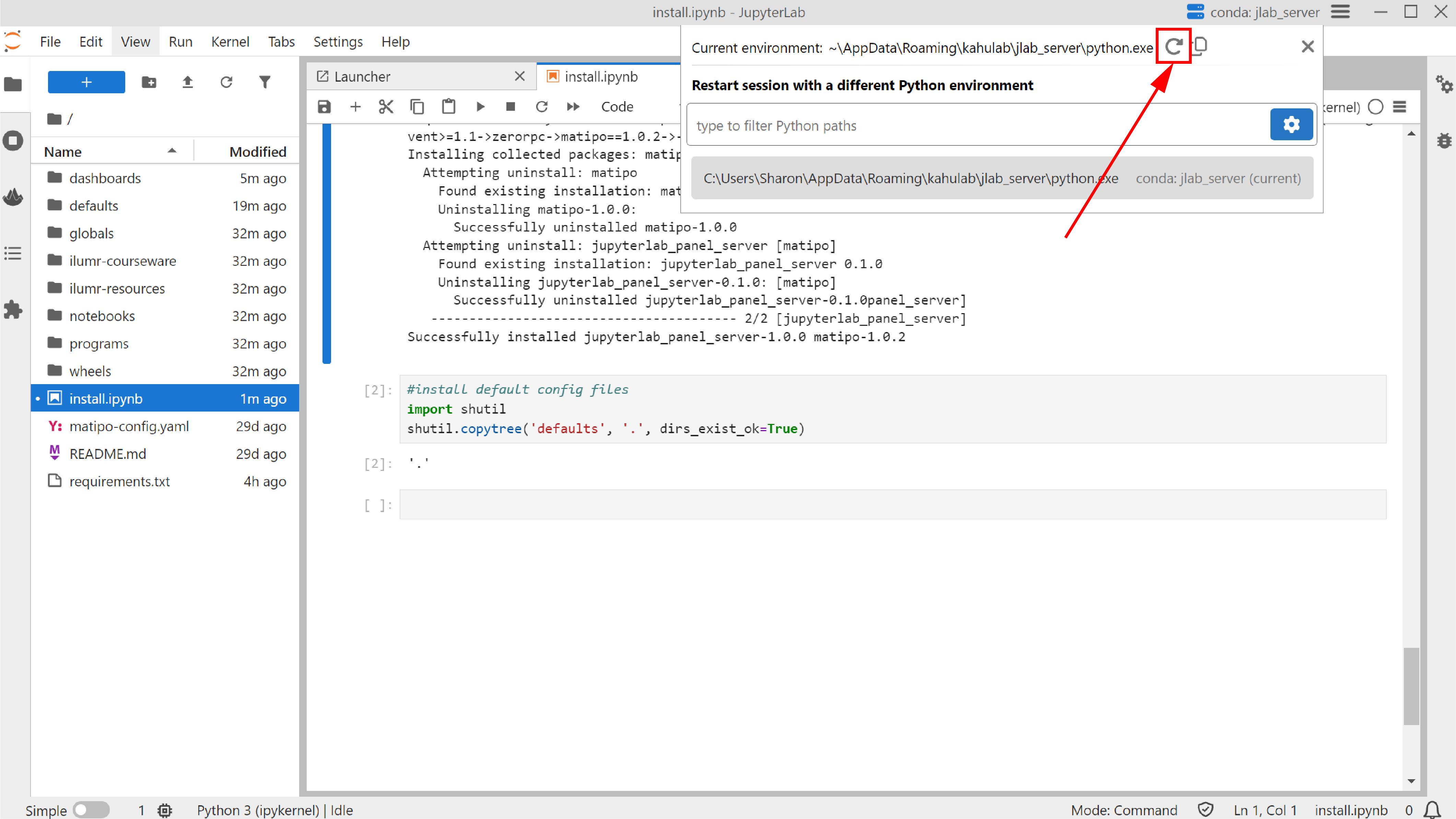Open the Extension Manager puzzle icon
1456x819 pixels.
pos(12,309)
